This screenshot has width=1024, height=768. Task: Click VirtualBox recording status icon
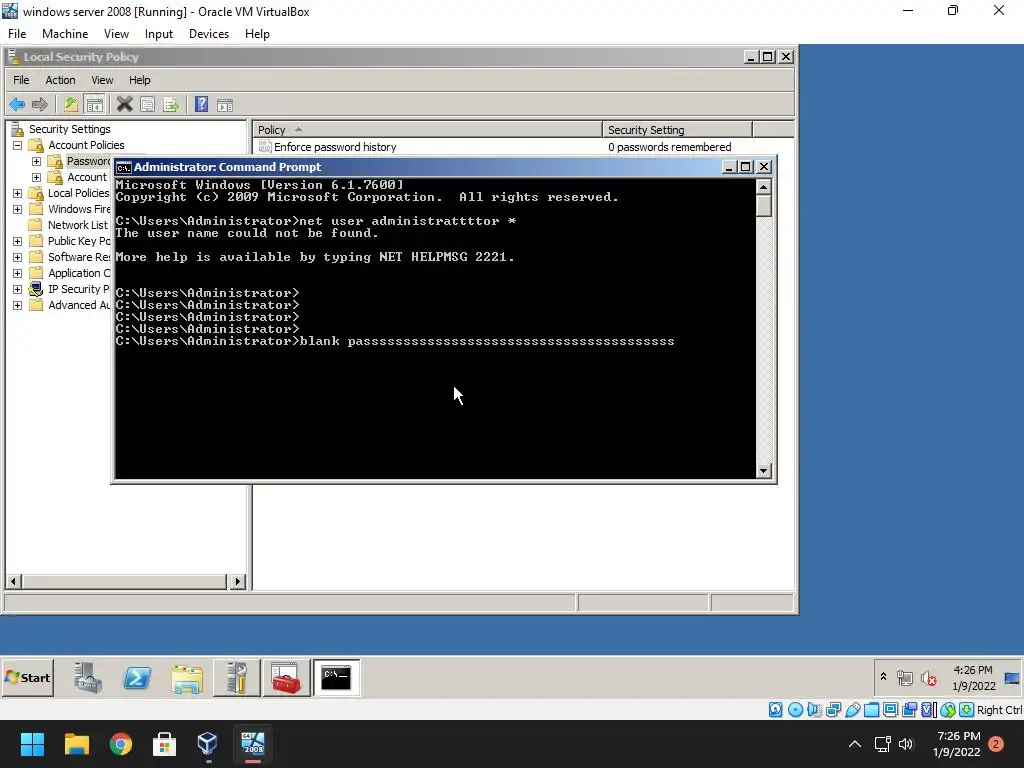(x=909, y=710)
